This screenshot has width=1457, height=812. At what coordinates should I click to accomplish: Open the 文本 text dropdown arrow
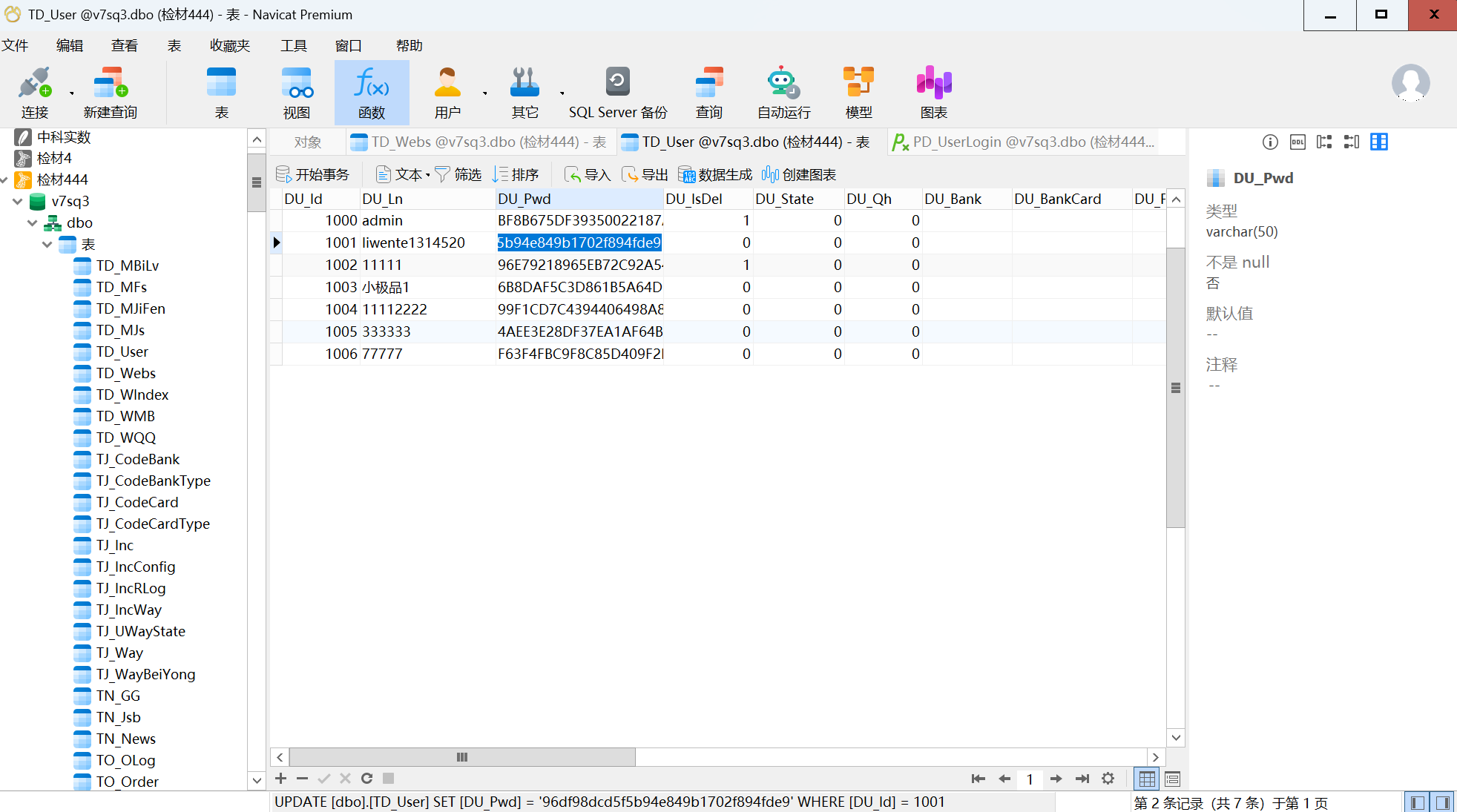(x=428, y=175)
